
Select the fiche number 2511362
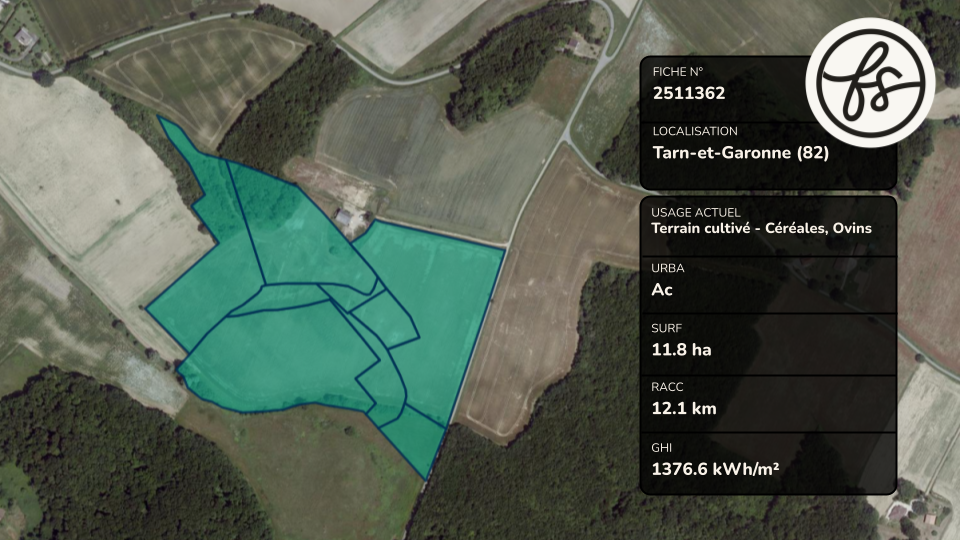point(689,94)
